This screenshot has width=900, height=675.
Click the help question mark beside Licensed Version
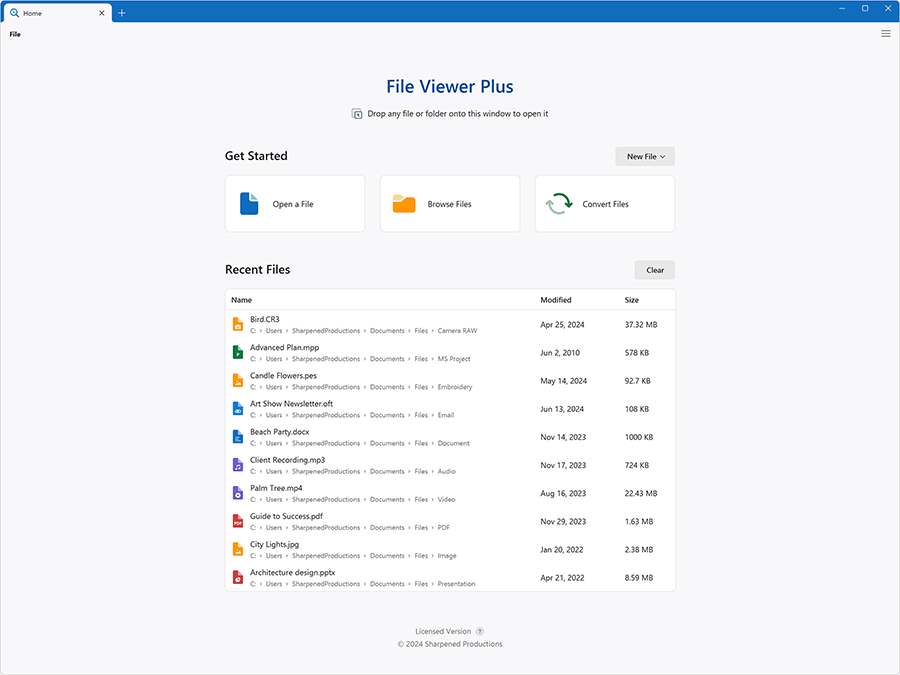coord(480,631)
